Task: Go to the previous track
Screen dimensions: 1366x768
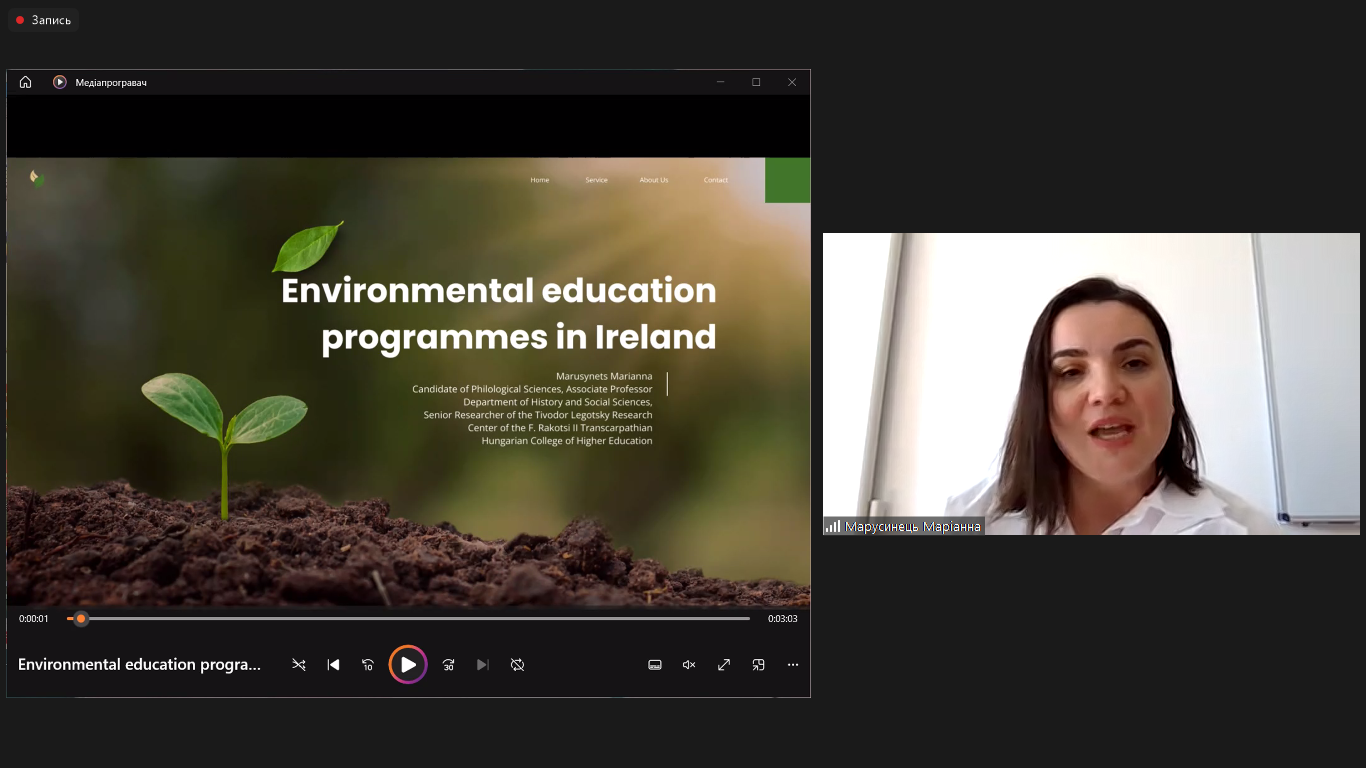Action: click(334, 665)
